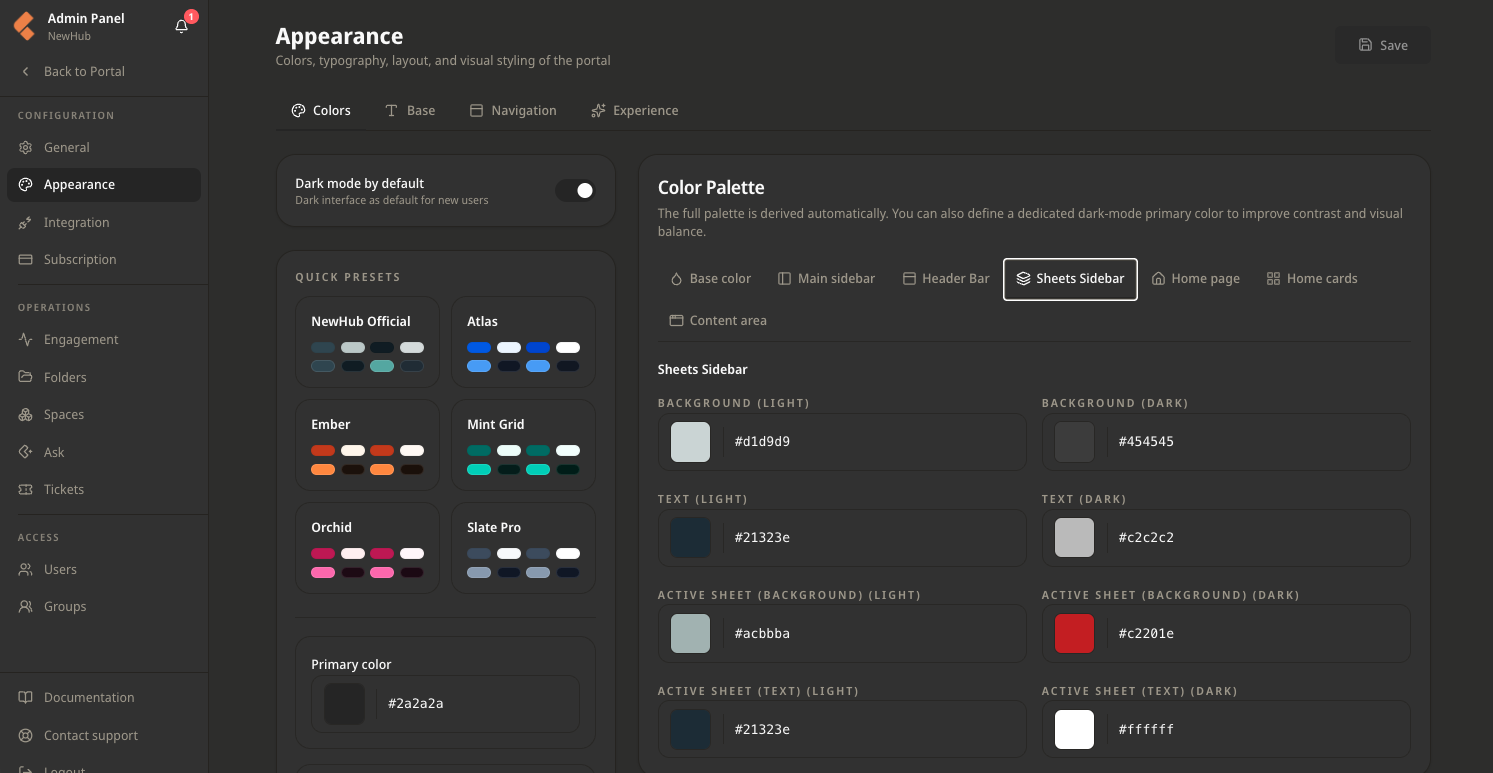1493x773 pixels.
Task: Click the Tickets icon in sidebar
Action: click(x=26, y=490)
